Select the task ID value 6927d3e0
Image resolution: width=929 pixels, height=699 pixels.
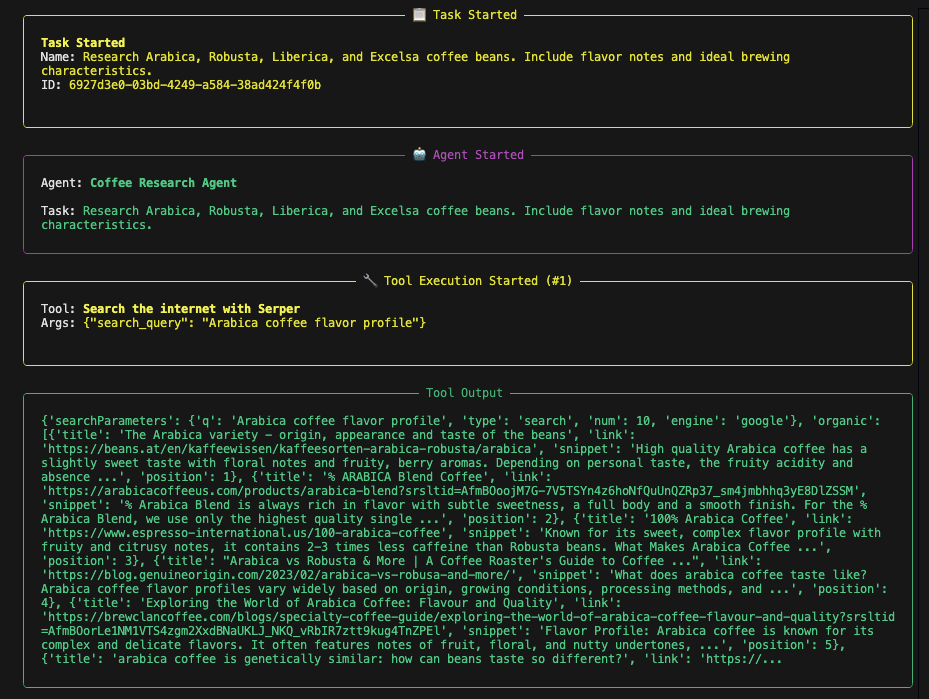click(194, 85)
